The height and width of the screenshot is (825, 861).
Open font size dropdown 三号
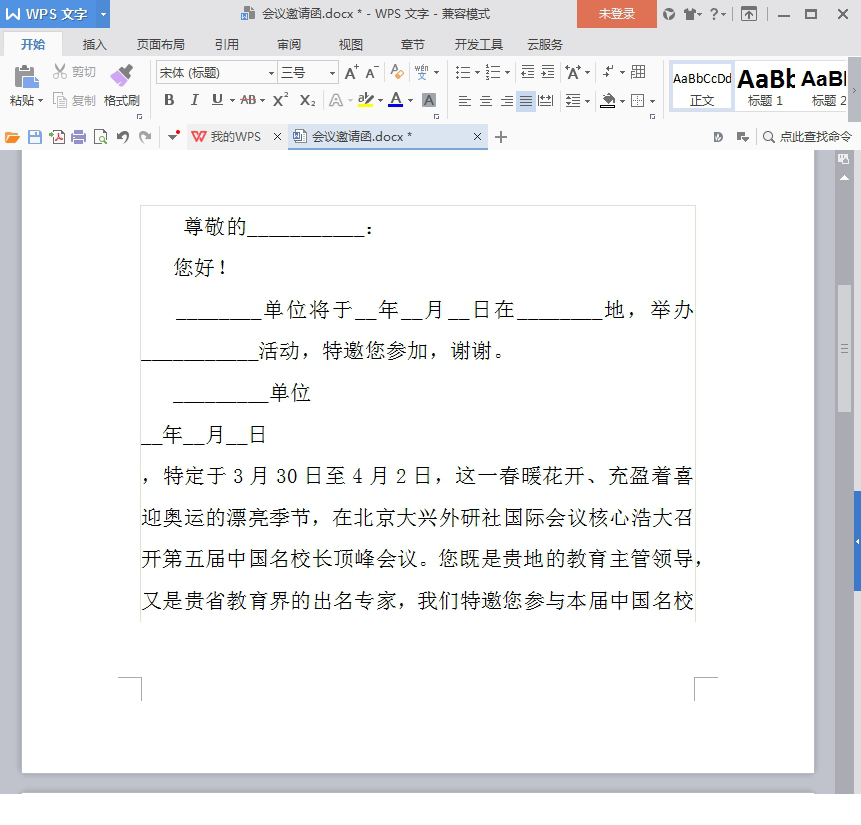coord(332,73)
